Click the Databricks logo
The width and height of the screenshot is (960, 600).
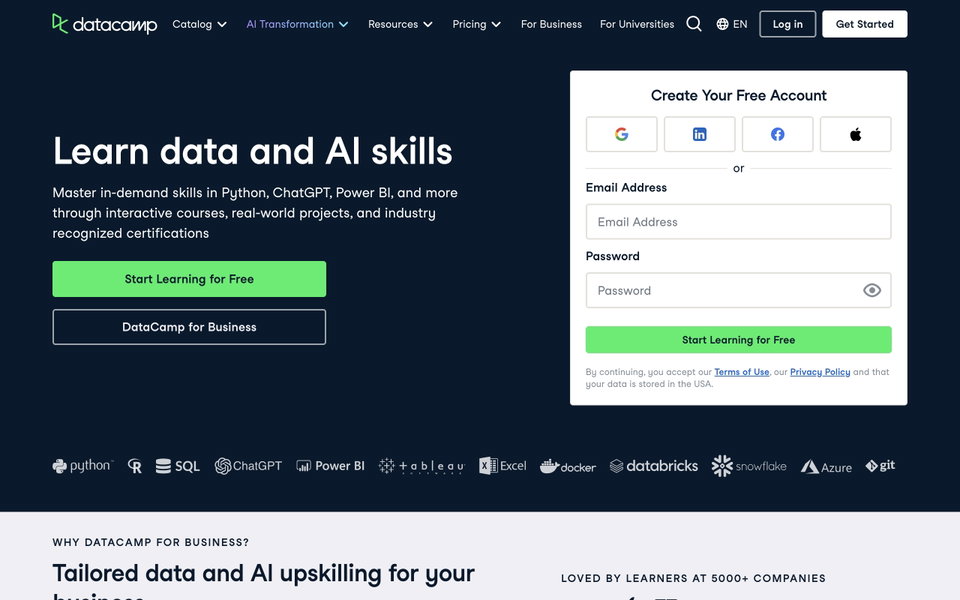coord(654,466)
